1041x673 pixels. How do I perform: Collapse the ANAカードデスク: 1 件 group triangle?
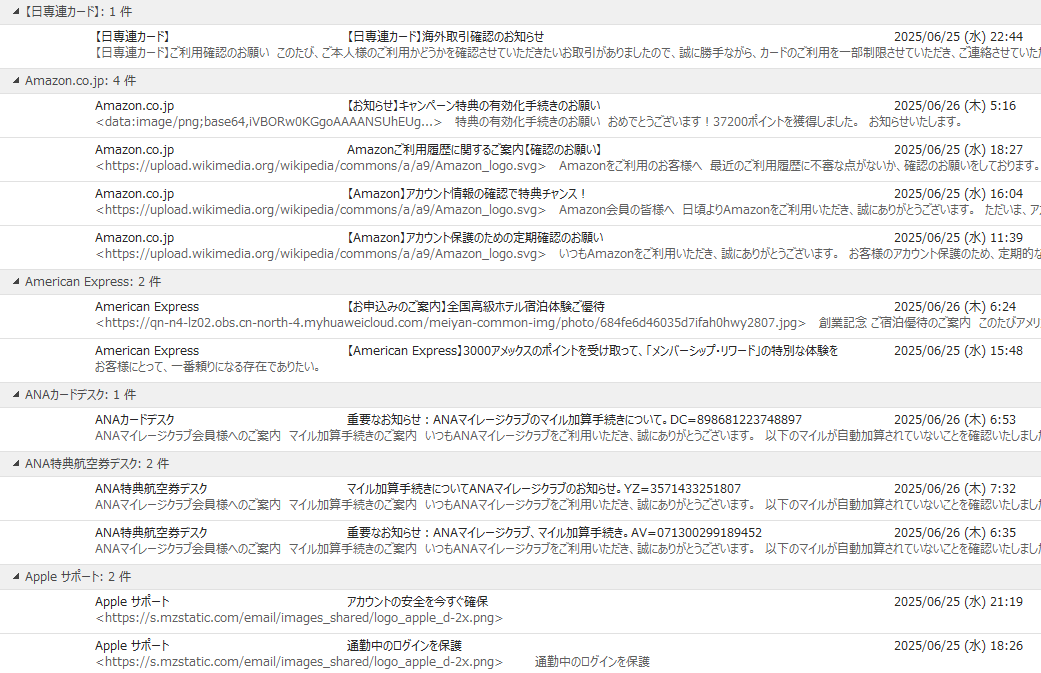coord(15,395)
